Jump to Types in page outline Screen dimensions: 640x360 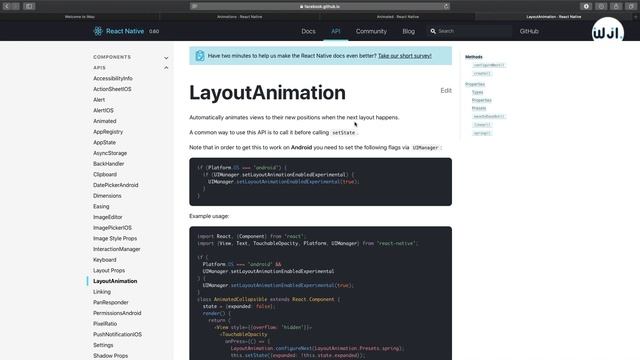tap(477, 92)
